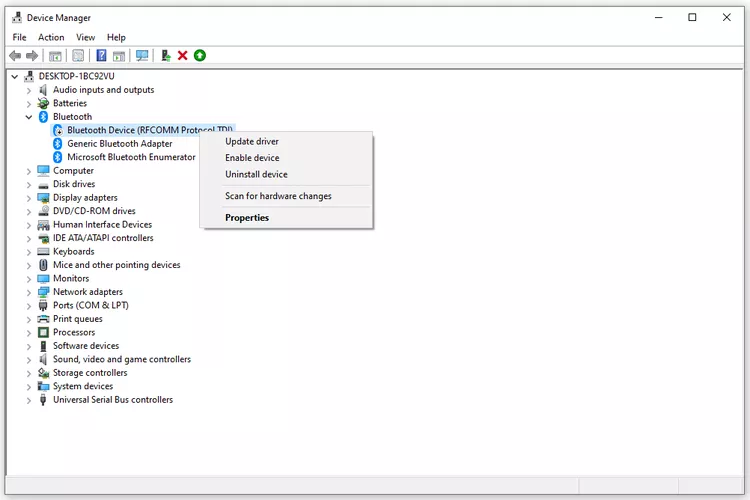
Task: Expand the IDE ATA/ATAPI controllers chevron
Action: [29, 238]
